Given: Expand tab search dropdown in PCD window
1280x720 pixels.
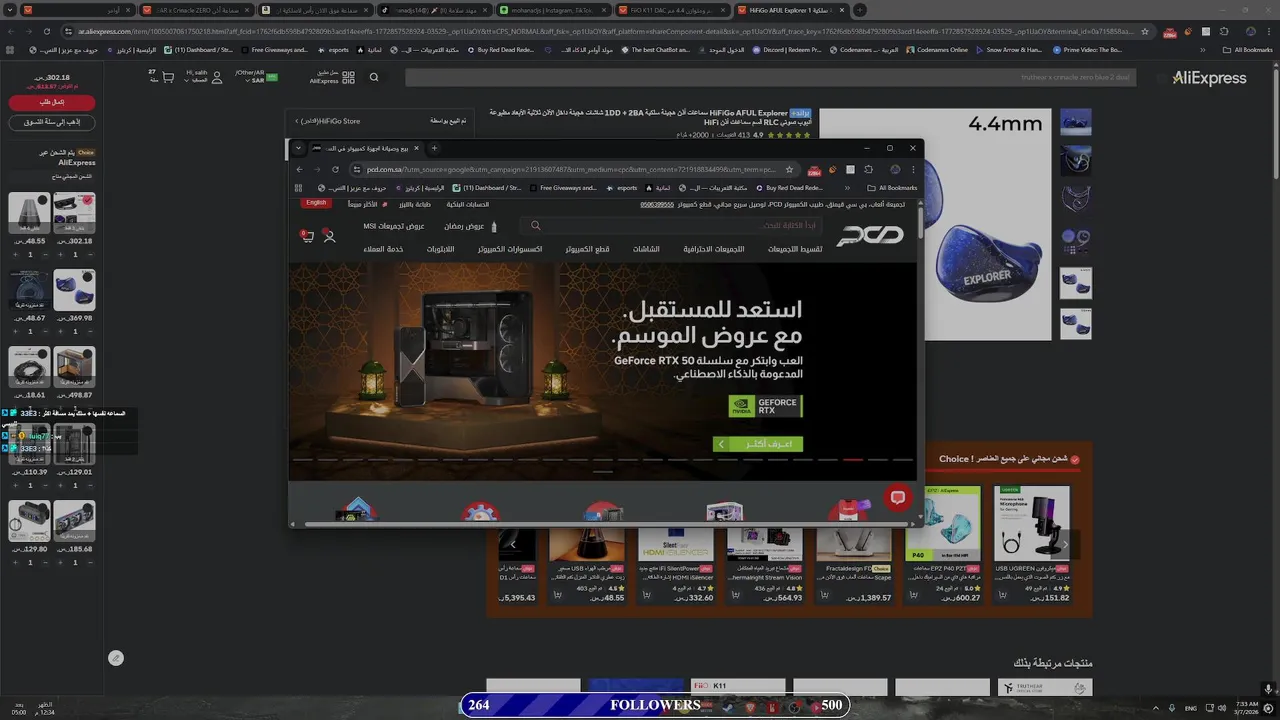Looking at the screenshot, I should pos(298,148).
